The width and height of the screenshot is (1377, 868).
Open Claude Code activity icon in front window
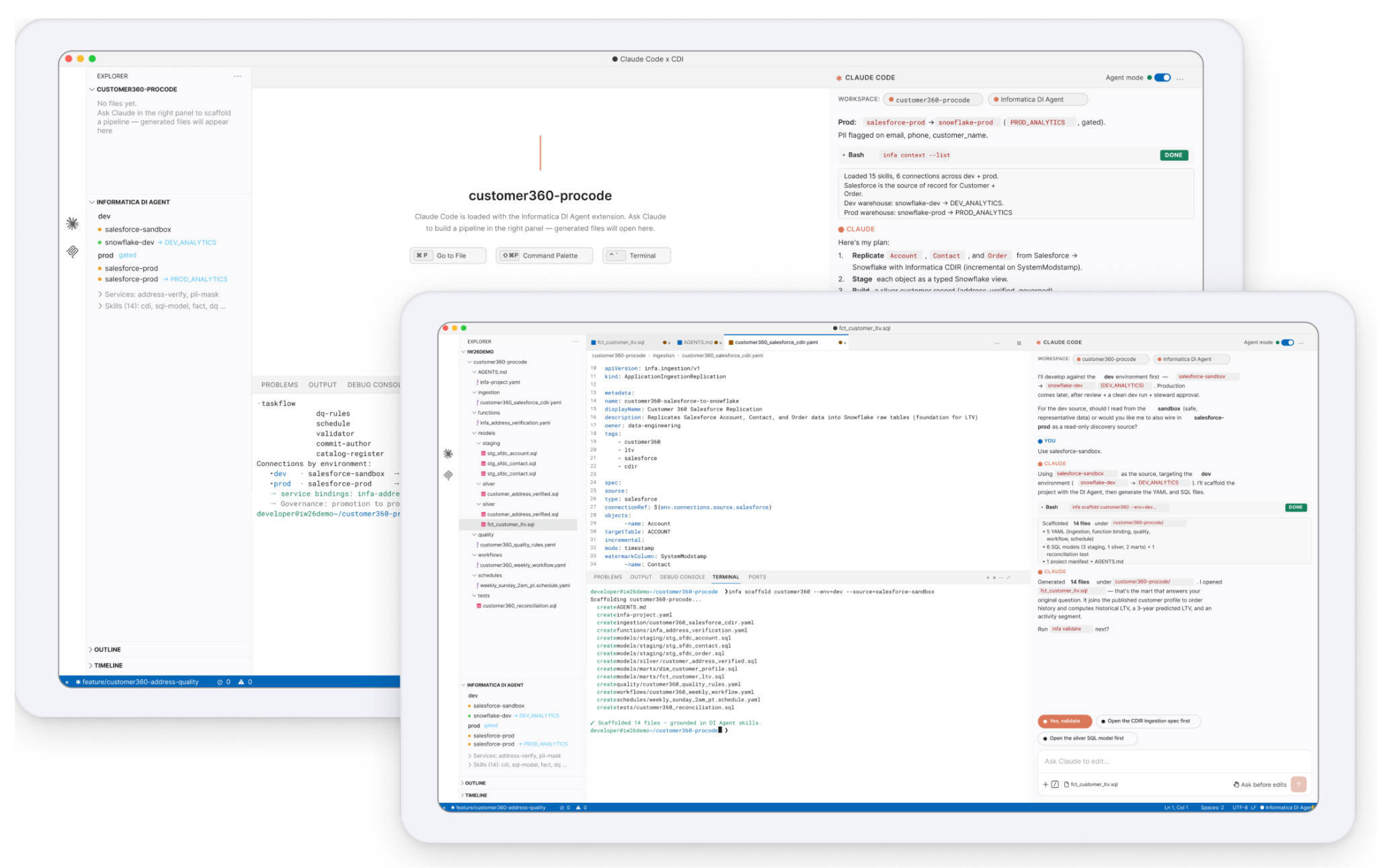[x=448, y=454]
